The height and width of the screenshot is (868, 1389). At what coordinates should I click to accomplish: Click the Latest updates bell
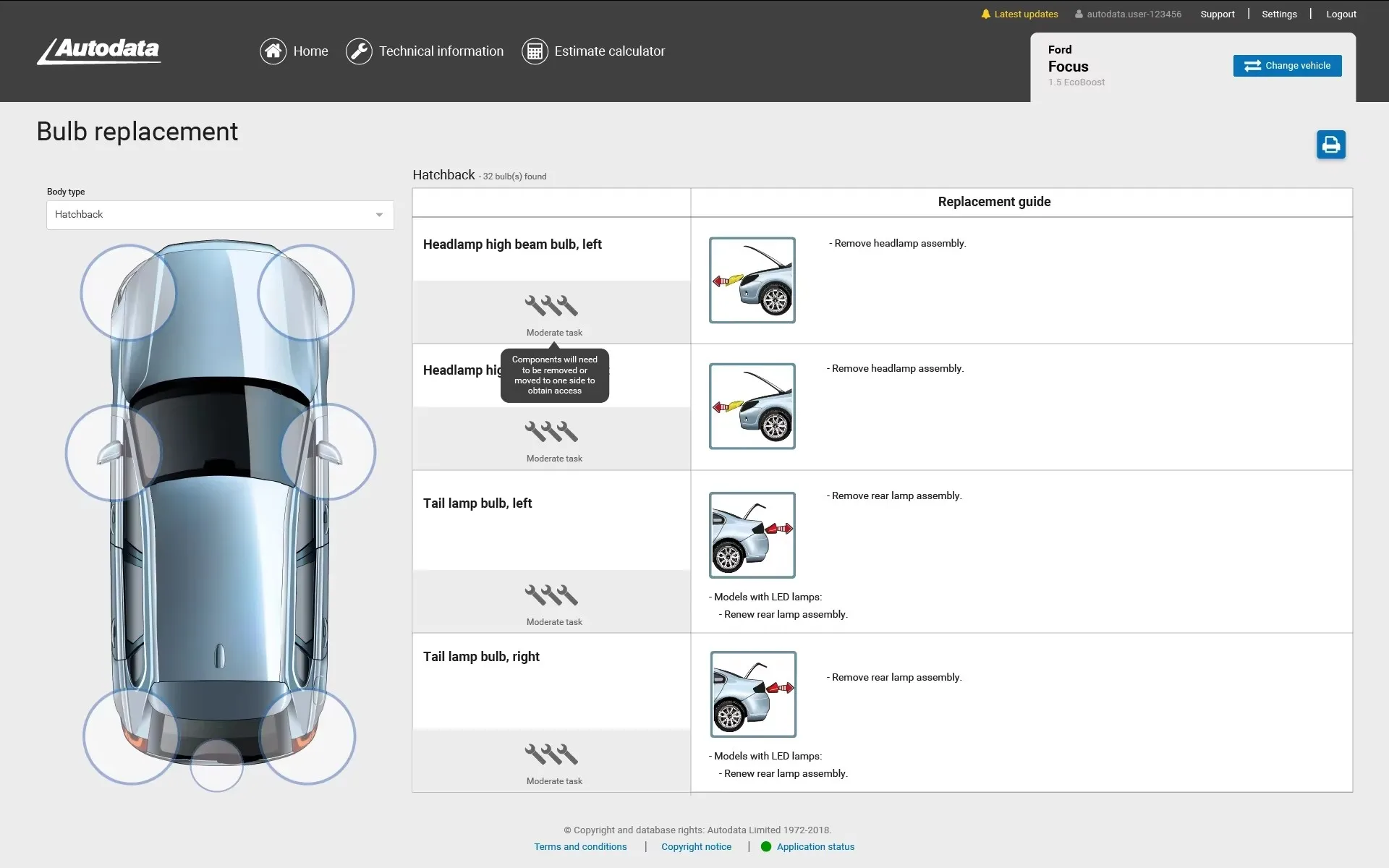pyautogui.click(x=985, y=14)
